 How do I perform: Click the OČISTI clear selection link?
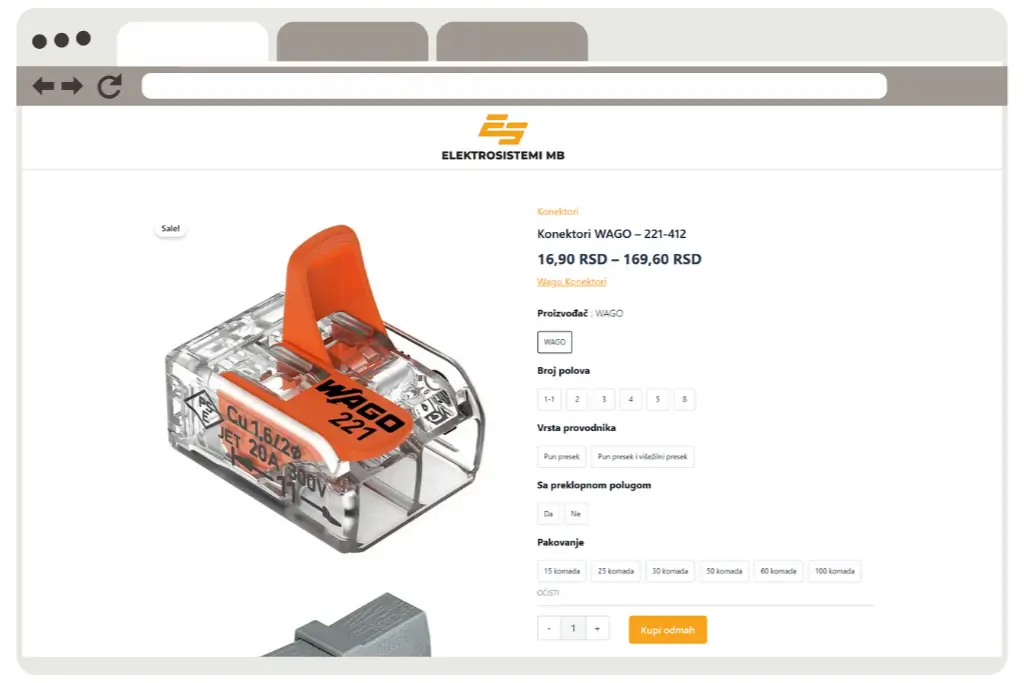tap(548, 593)
